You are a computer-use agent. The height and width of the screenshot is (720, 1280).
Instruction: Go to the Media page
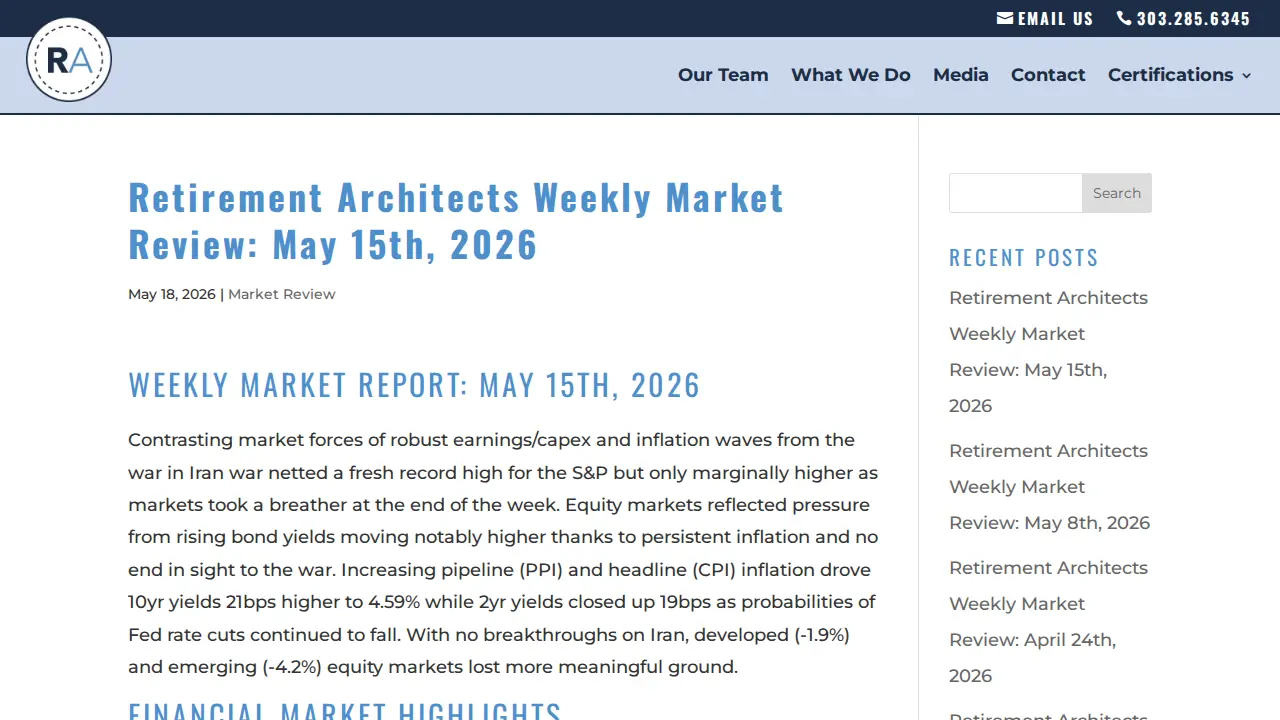tap(961, 75)
